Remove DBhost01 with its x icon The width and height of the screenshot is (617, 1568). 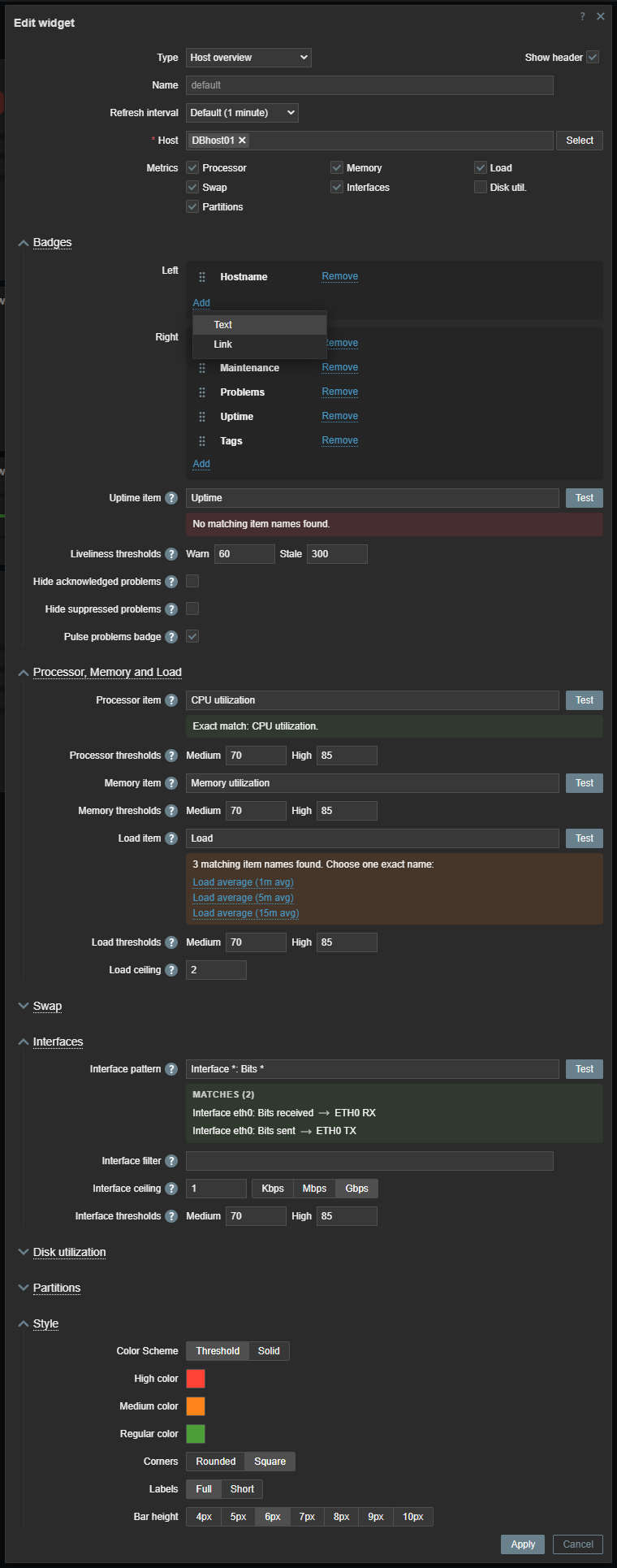(242, 141)
